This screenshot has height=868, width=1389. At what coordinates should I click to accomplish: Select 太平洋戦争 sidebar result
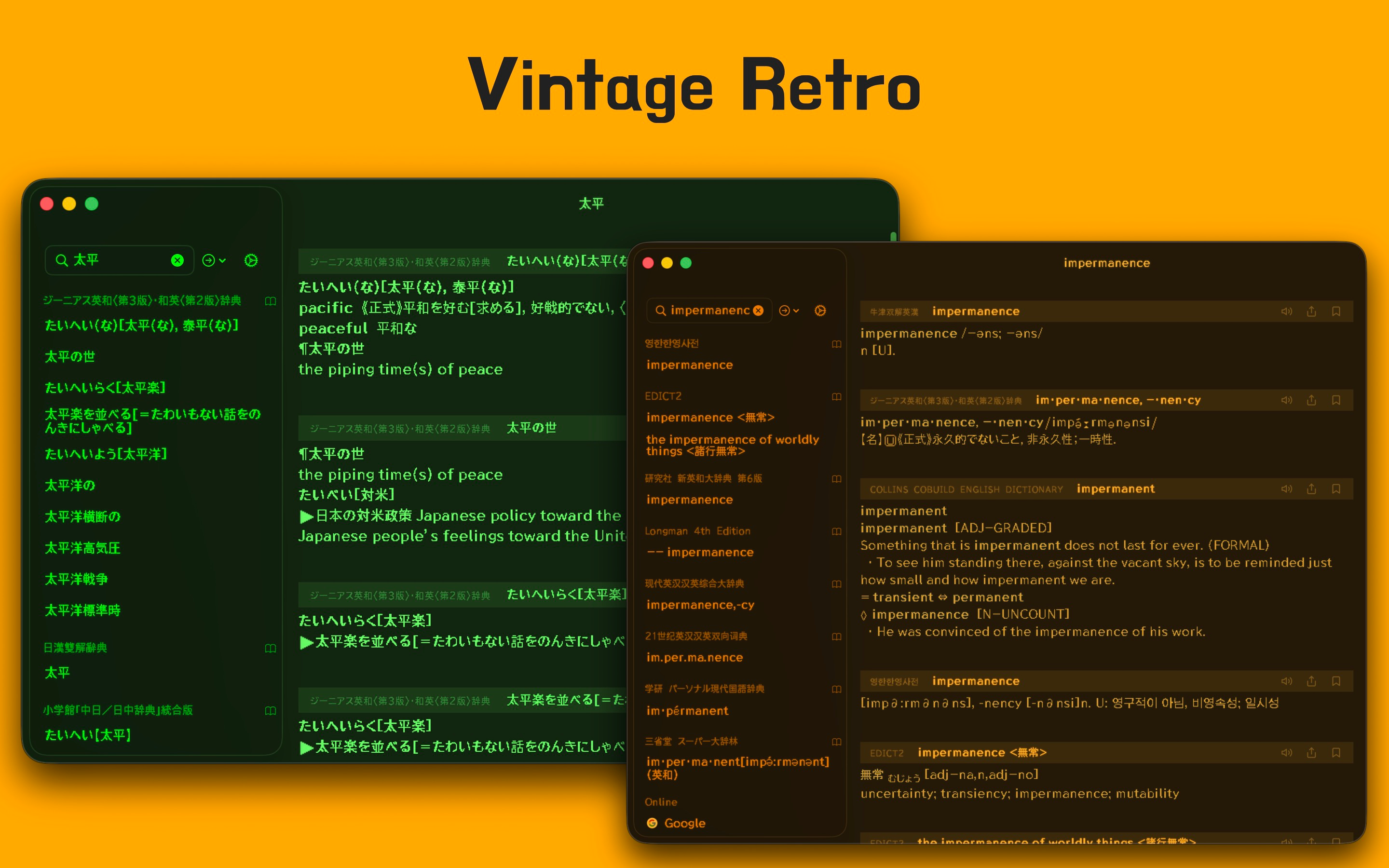76,579
